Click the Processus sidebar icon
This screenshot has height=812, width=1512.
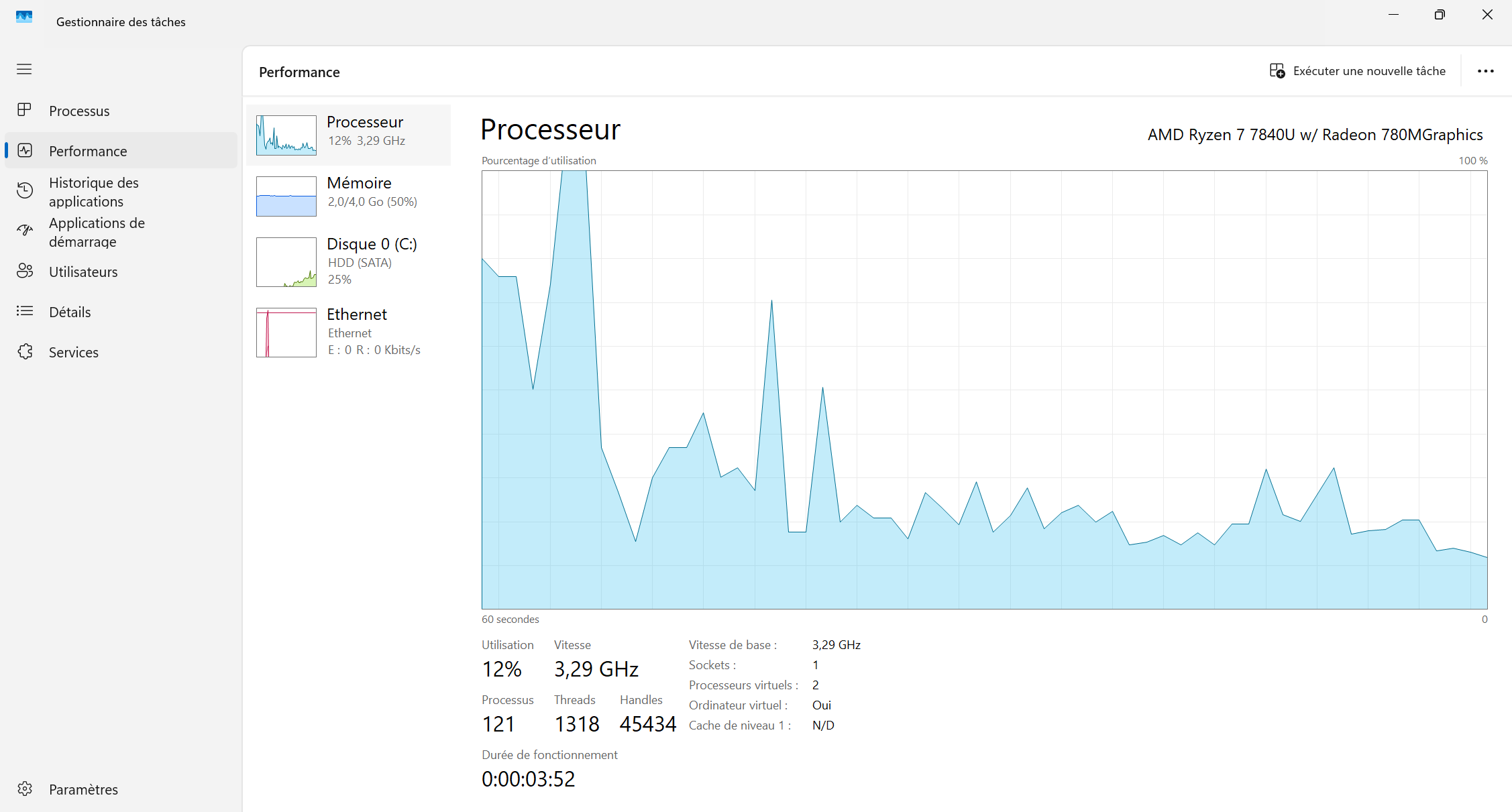point(24,110)
